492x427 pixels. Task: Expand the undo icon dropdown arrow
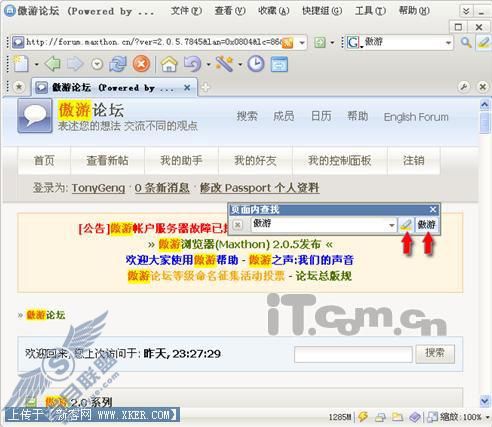click(208, 64)
